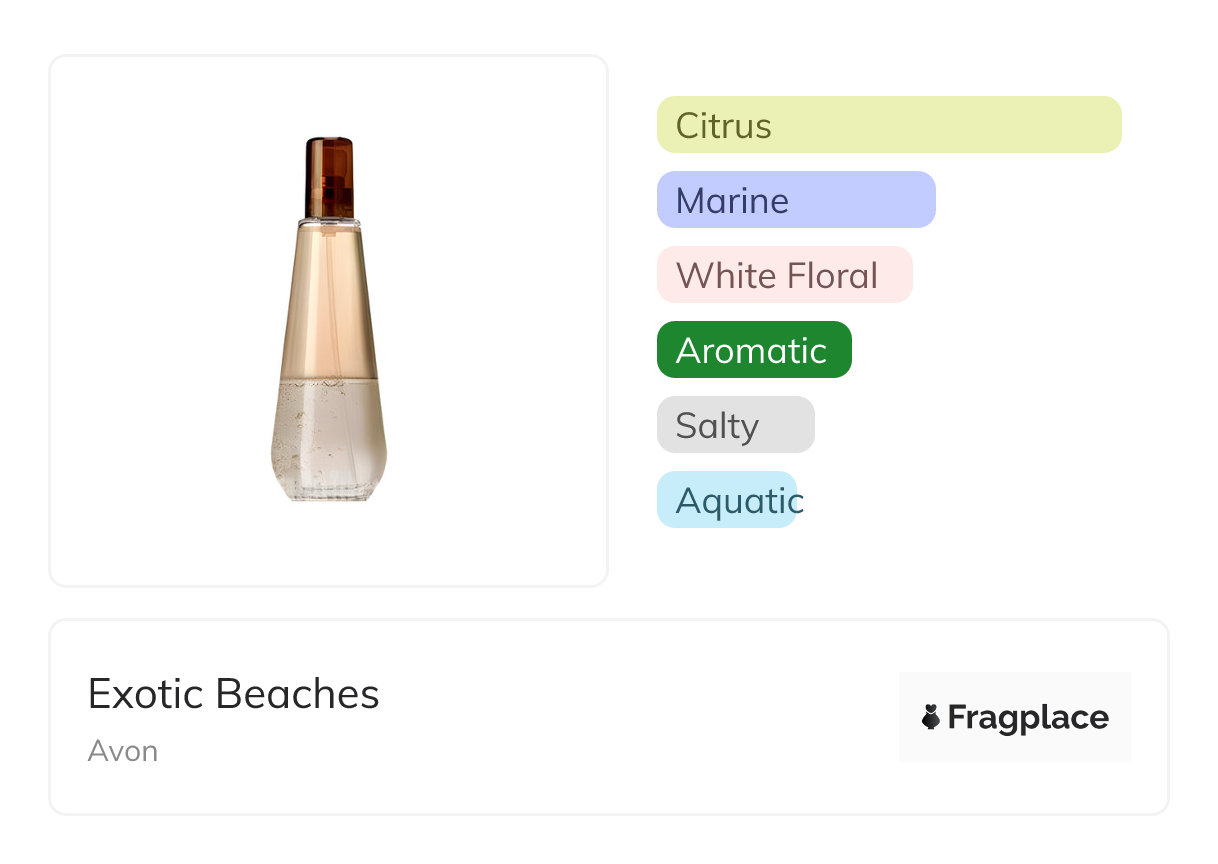This screenshot has height=864, width=1218.
Task: Click the brown cap of the bottle
Action: [329, 175]
